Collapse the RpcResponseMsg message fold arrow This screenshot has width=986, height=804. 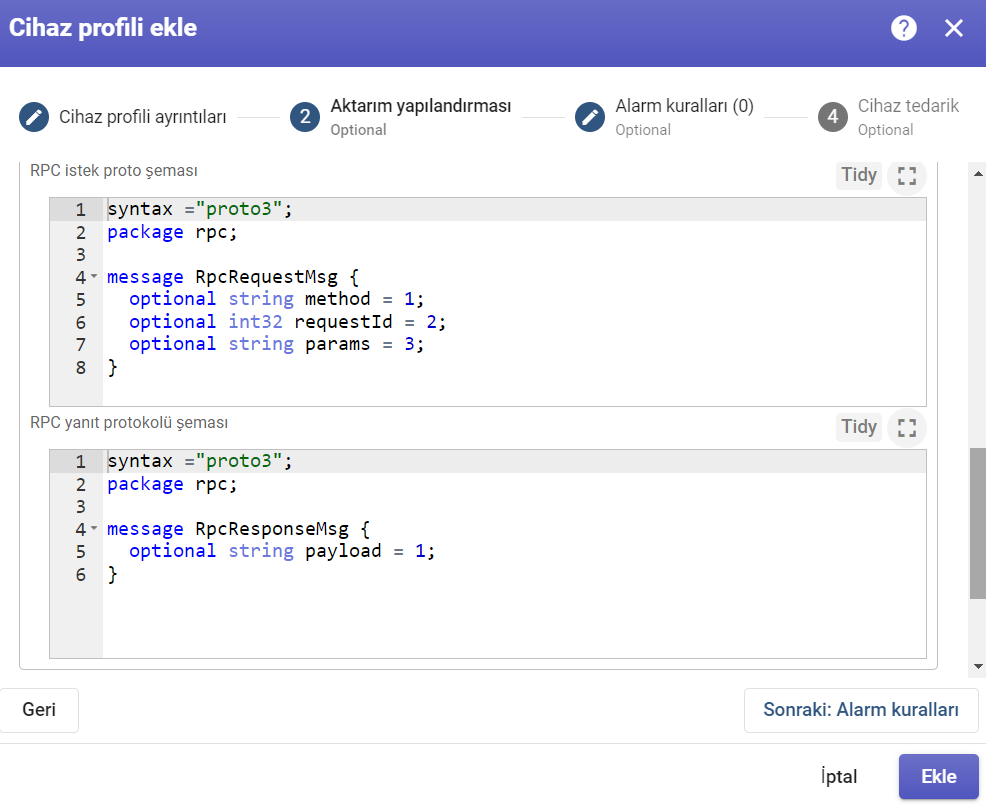tap(94, 528)
